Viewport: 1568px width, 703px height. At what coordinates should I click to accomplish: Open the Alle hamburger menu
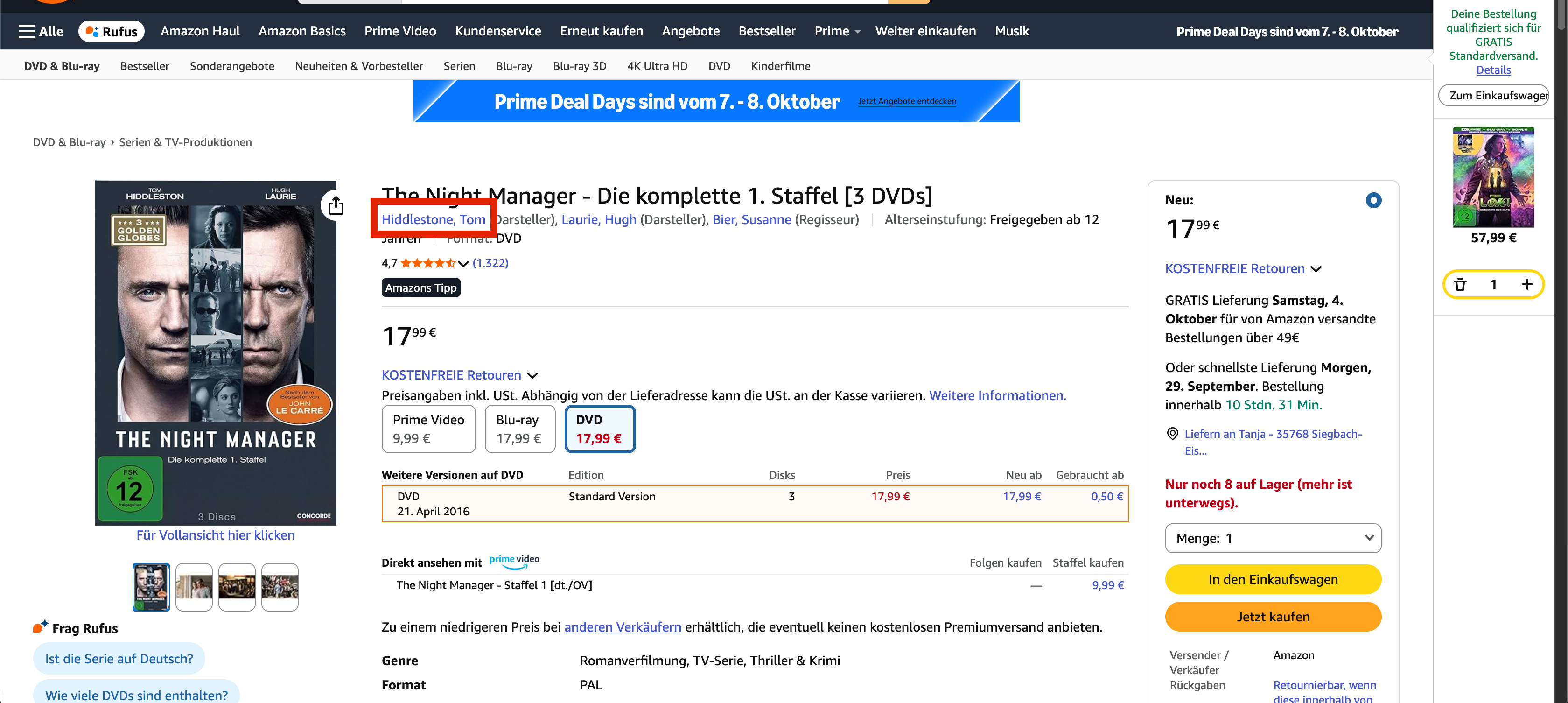tap(41, 31)
